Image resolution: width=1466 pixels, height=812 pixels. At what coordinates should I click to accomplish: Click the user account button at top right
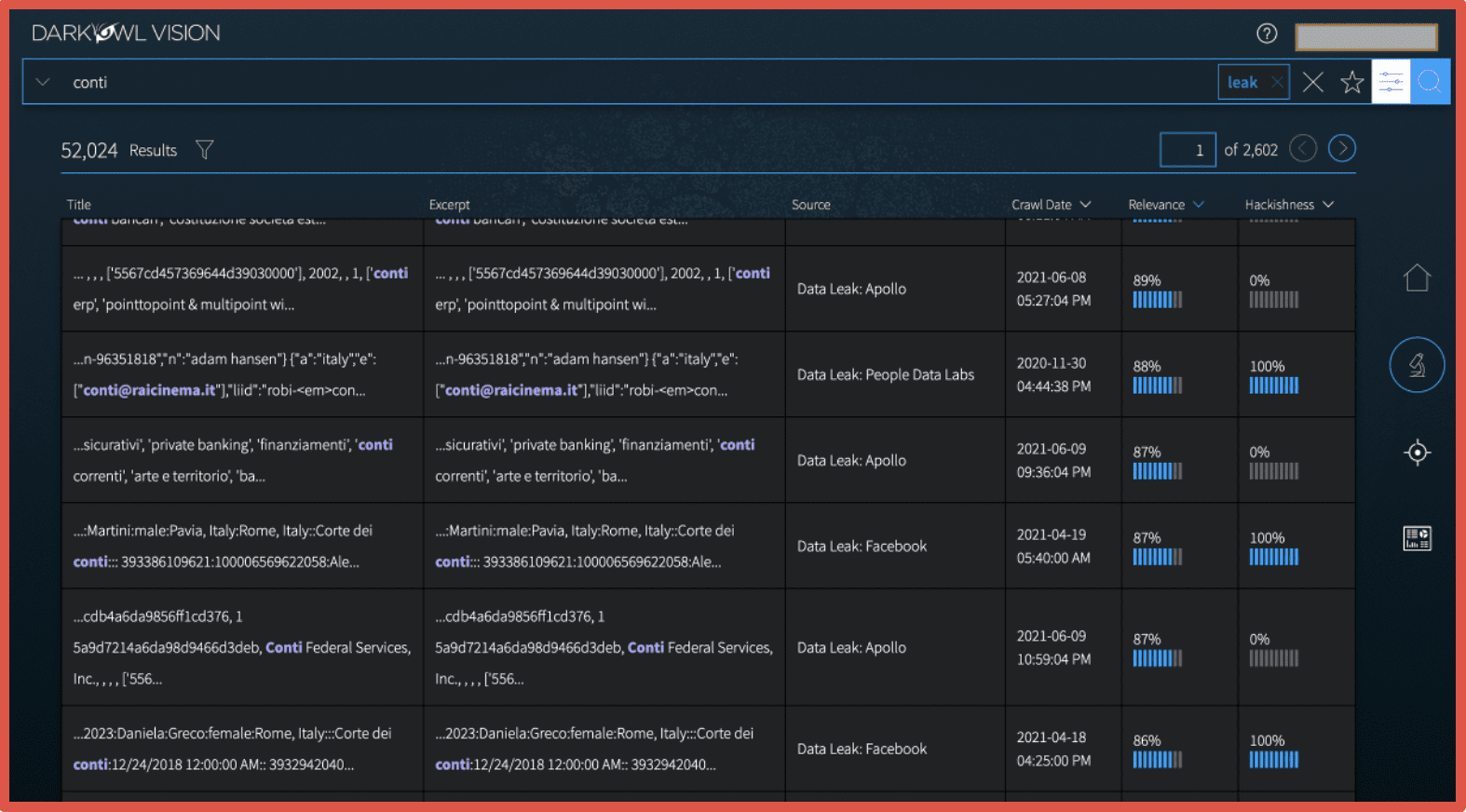click(x=1366, y=36)
